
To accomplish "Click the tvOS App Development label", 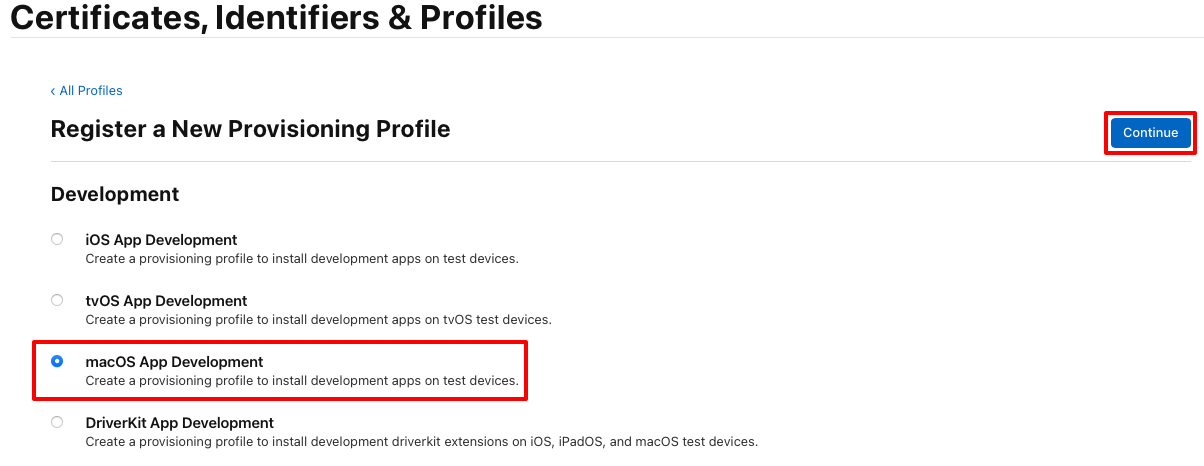I will [166, 301].
